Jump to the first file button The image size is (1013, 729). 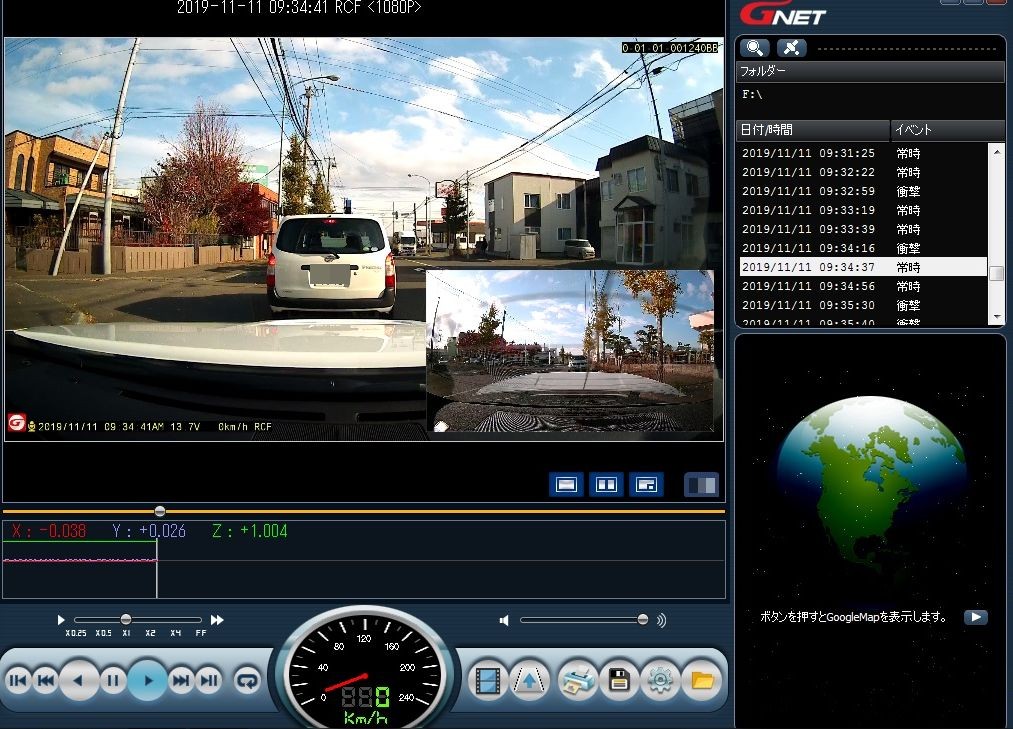coord(17,680)
